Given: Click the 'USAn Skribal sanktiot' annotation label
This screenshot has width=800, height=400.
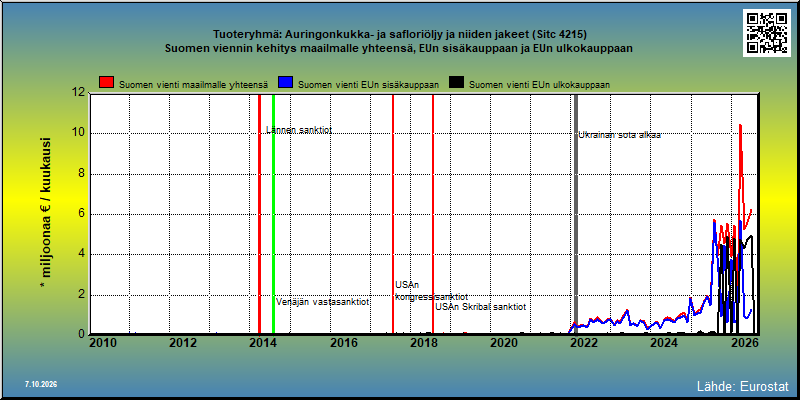Looking at the screenshot, I should (481, 307).
